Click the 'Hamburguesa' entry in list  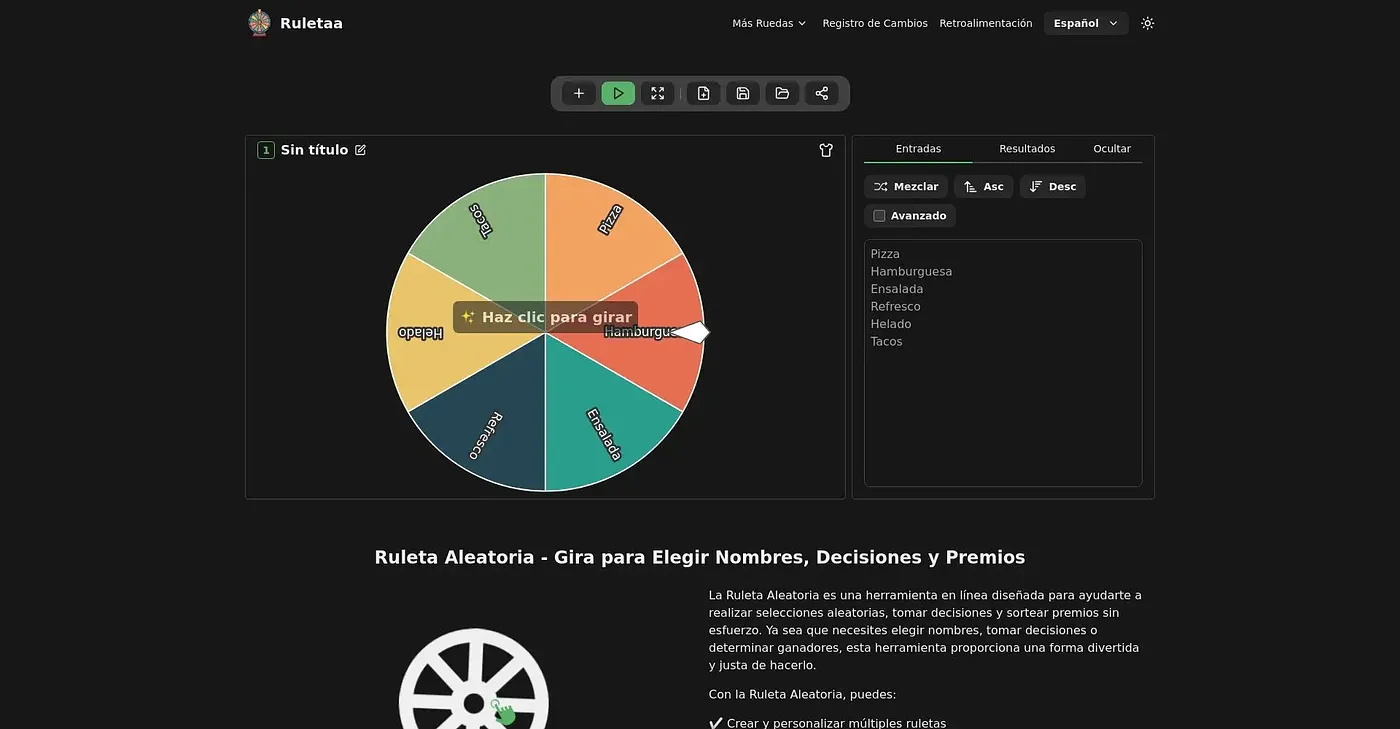(911, 272)
